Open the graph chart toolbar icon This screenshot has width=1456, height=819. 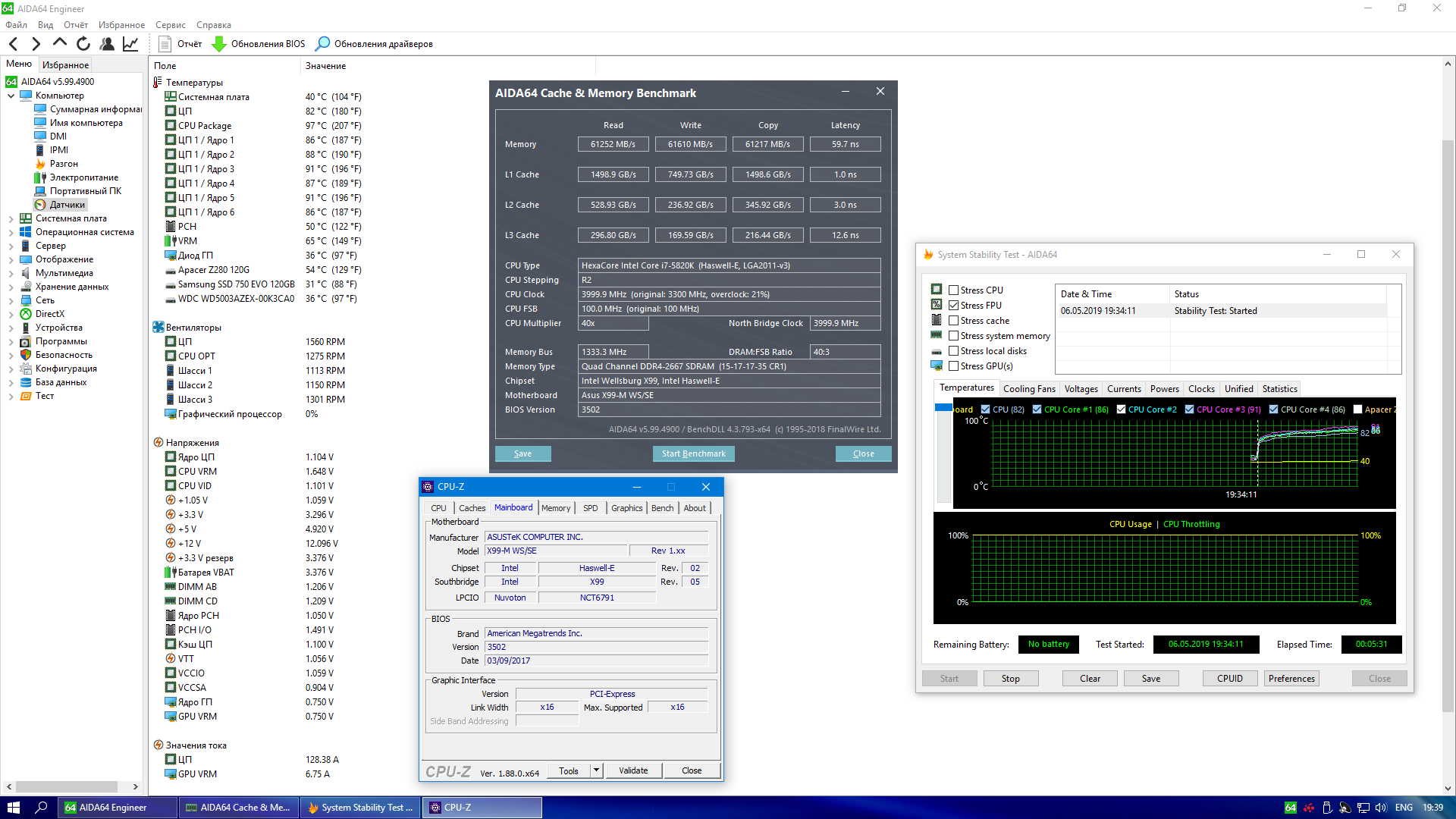[x=130, y=44]
